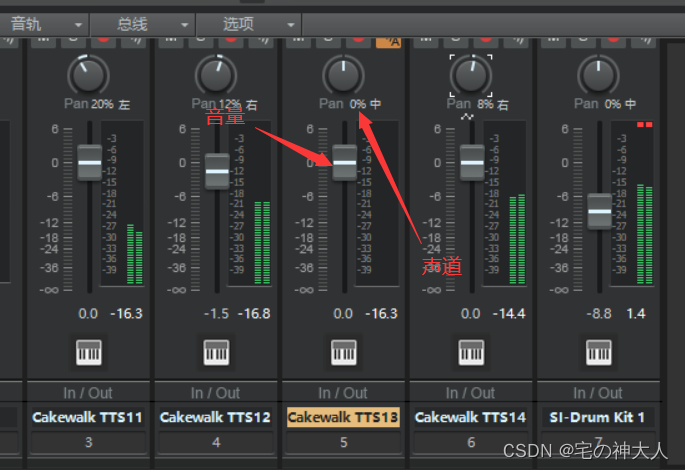The image size is (685, 470).
Task: Click the Pan knob on SI-Drum Kit 1
Action: coord(599,75)
